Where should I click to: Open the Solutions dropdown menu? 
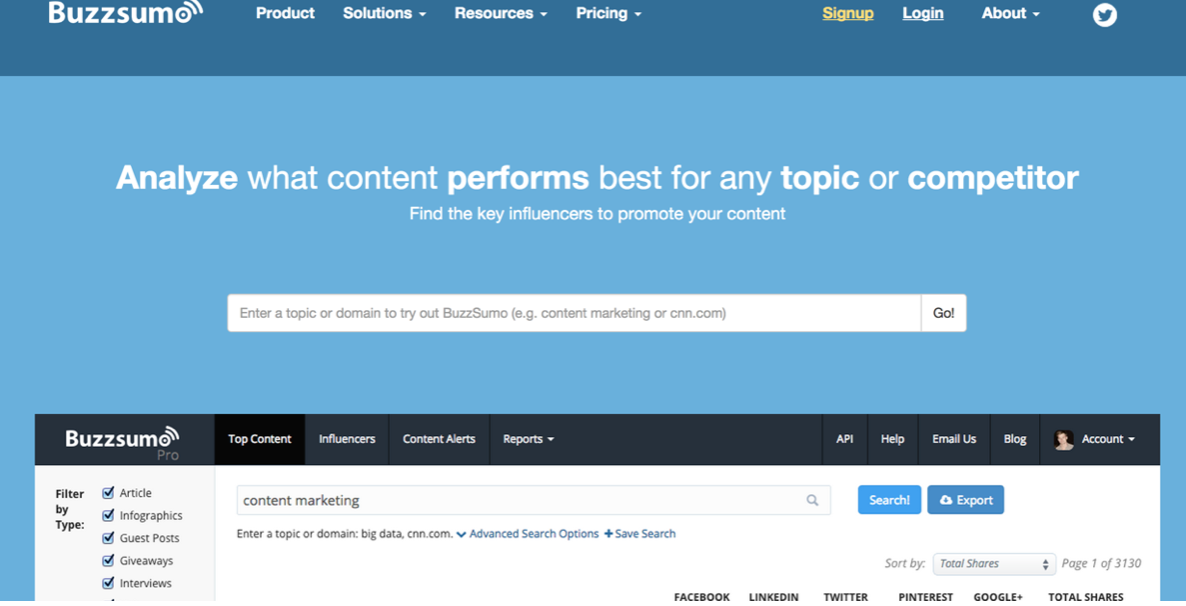[384, 14]
